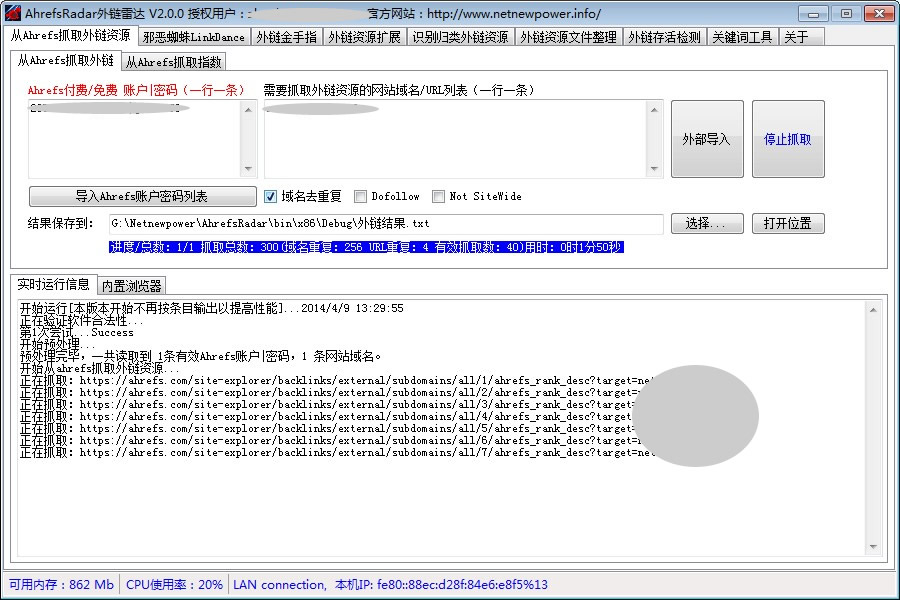Click the LAN connection IP status entry
Image resolution: width=900 pixels, height=600 pixels.
click(390, 584)
